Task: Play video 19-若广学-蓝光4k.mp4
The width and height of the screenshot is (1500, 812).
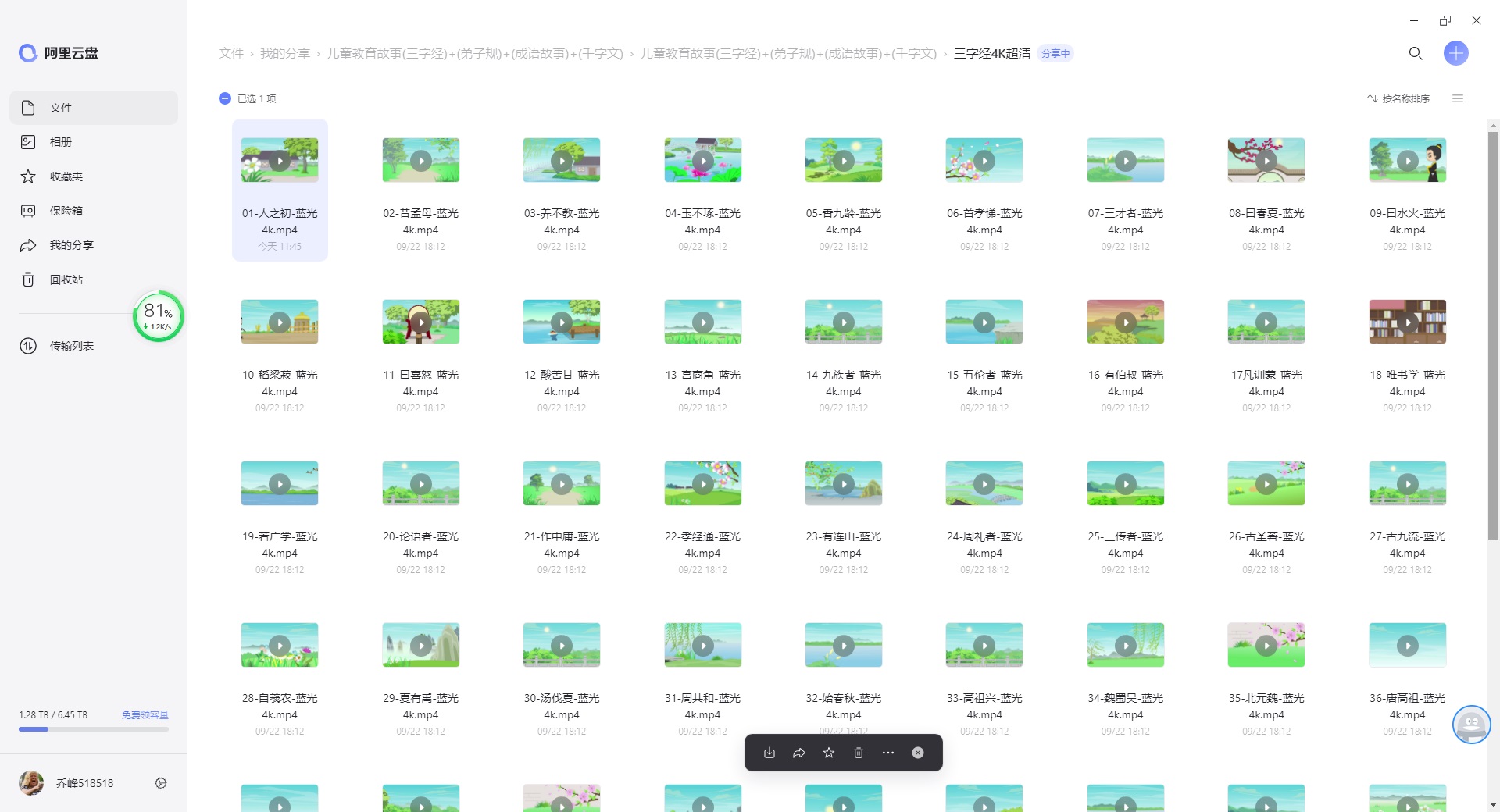Action: 280,483
